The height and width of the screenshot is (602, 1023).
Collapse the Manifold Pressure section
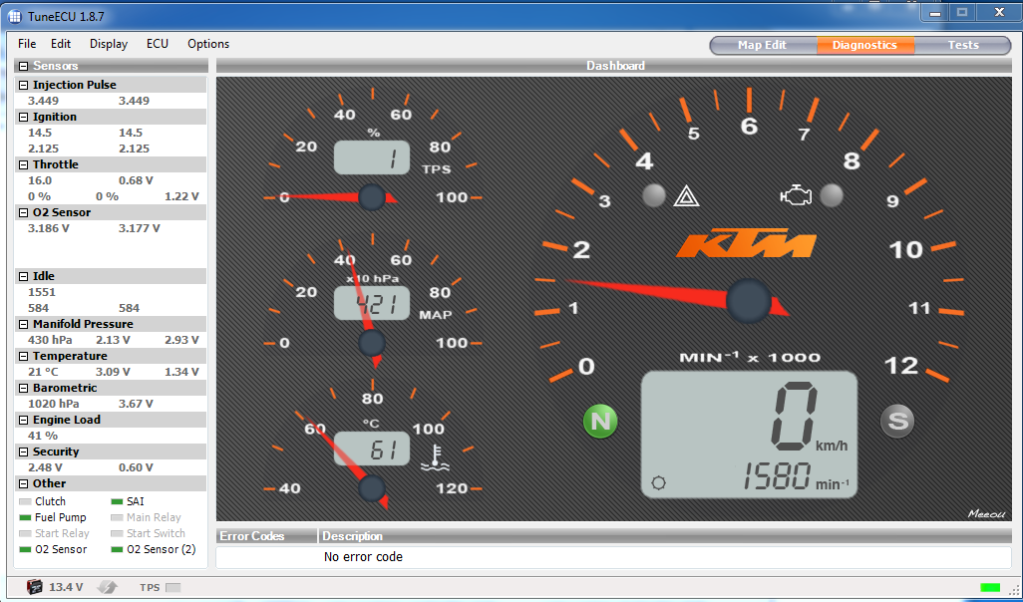23,325
